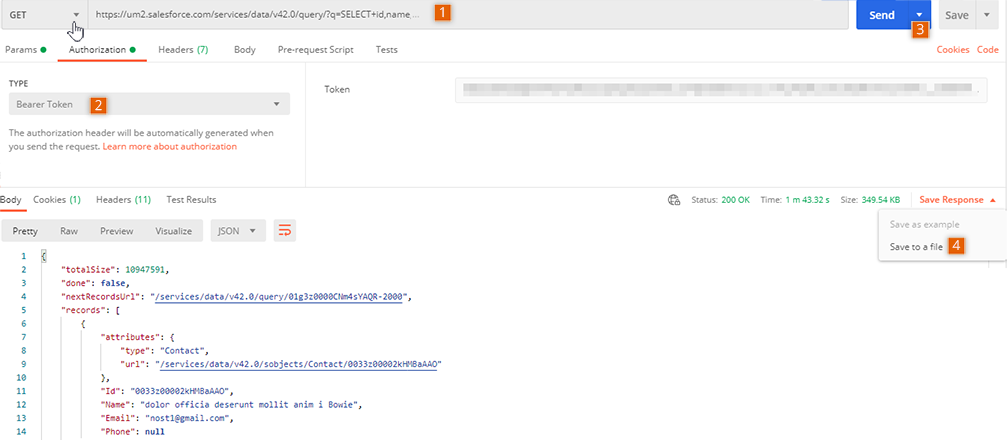Click the Status 200 OK text
This screenshot has width=1007, height=440.
click(721, 200)
